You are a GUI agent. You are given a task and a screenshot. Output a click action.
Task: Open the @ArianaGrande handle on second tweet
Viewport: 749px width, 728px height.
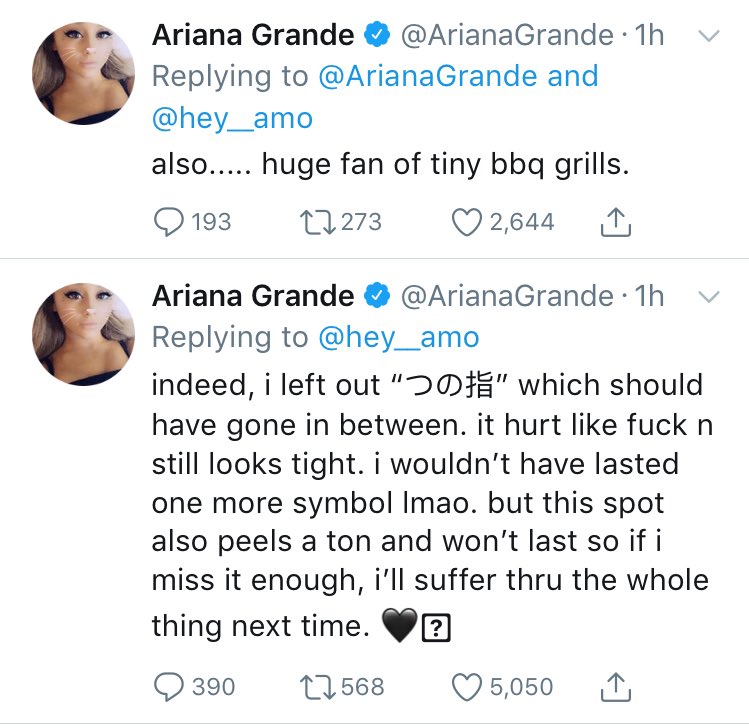point(506,296)
